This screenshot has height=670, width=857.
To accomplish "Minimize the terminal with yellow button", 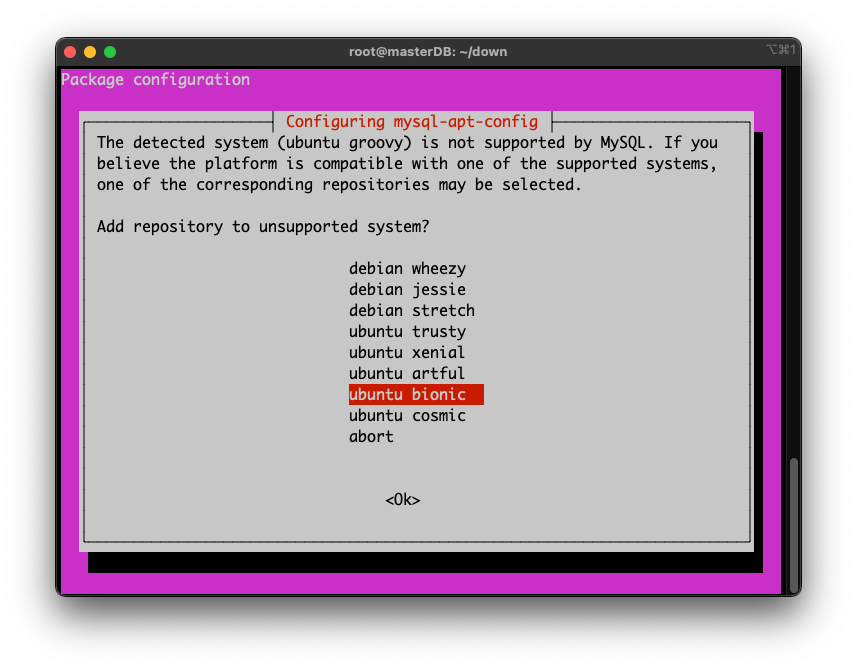I will pyautogui.click(x=90, y=52).
